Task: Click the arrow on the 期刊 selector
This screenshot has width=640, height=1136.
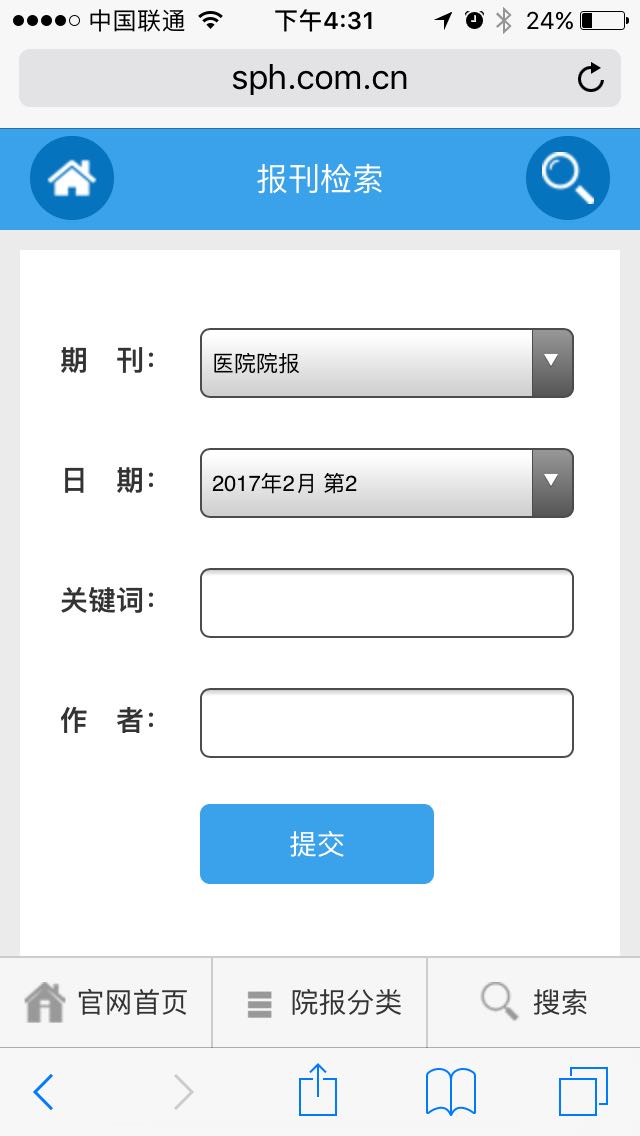Action: 552,362
